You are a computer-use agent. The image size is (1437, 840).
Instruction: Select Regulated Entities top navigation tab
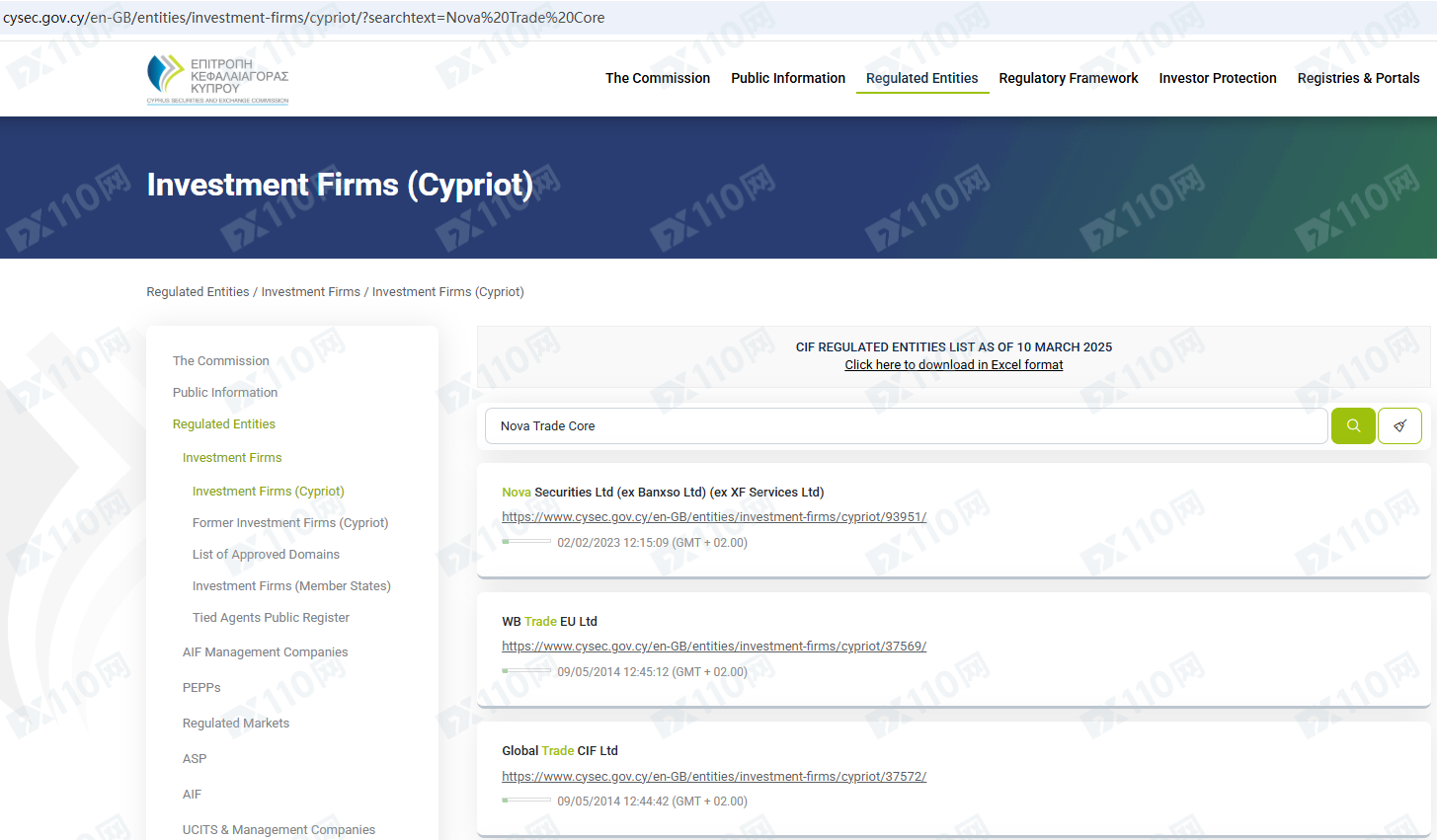[x=921, y=78]
